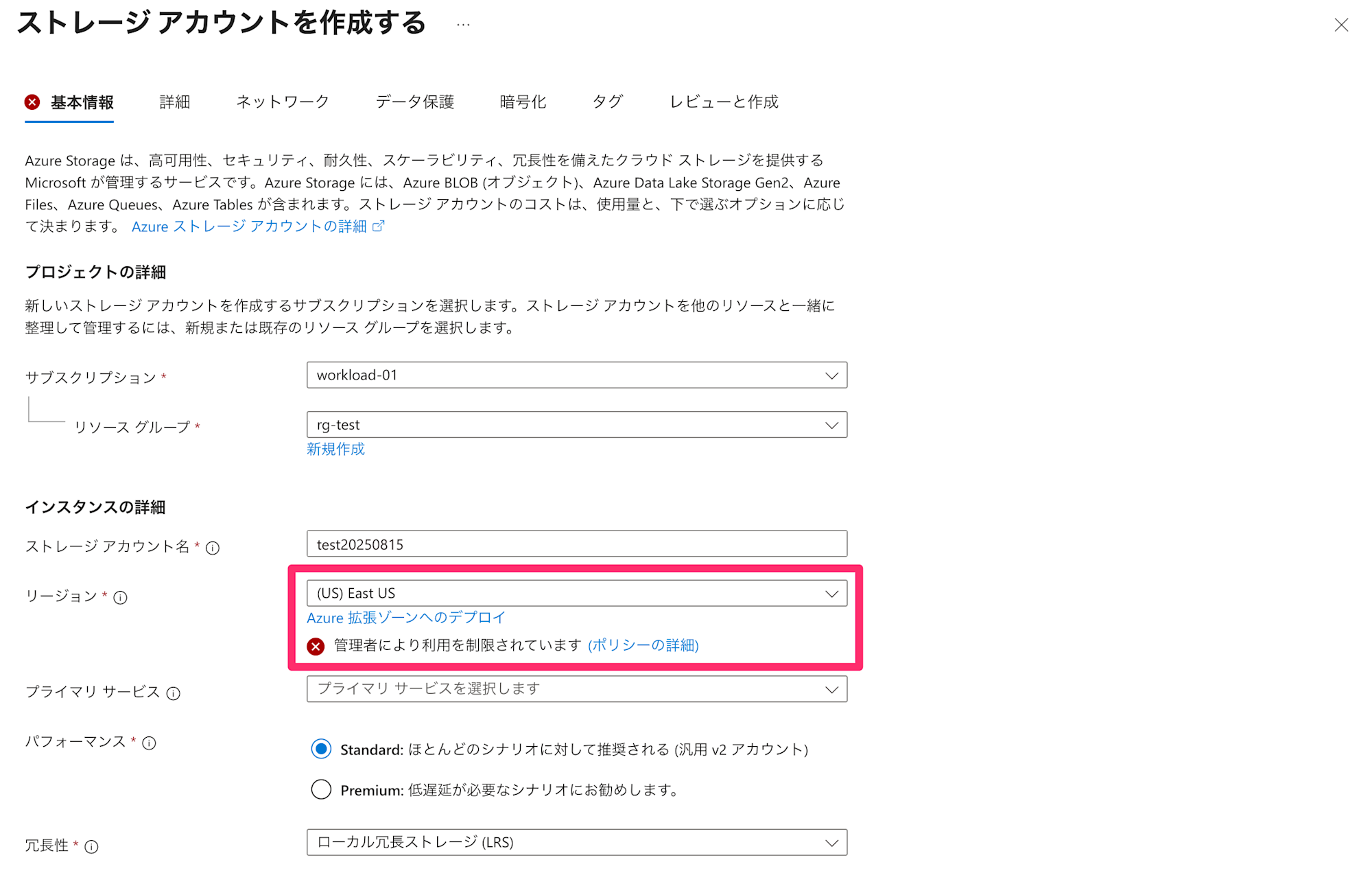Open the サブスクリプション dropdown showing workload-01

[577, 375]
